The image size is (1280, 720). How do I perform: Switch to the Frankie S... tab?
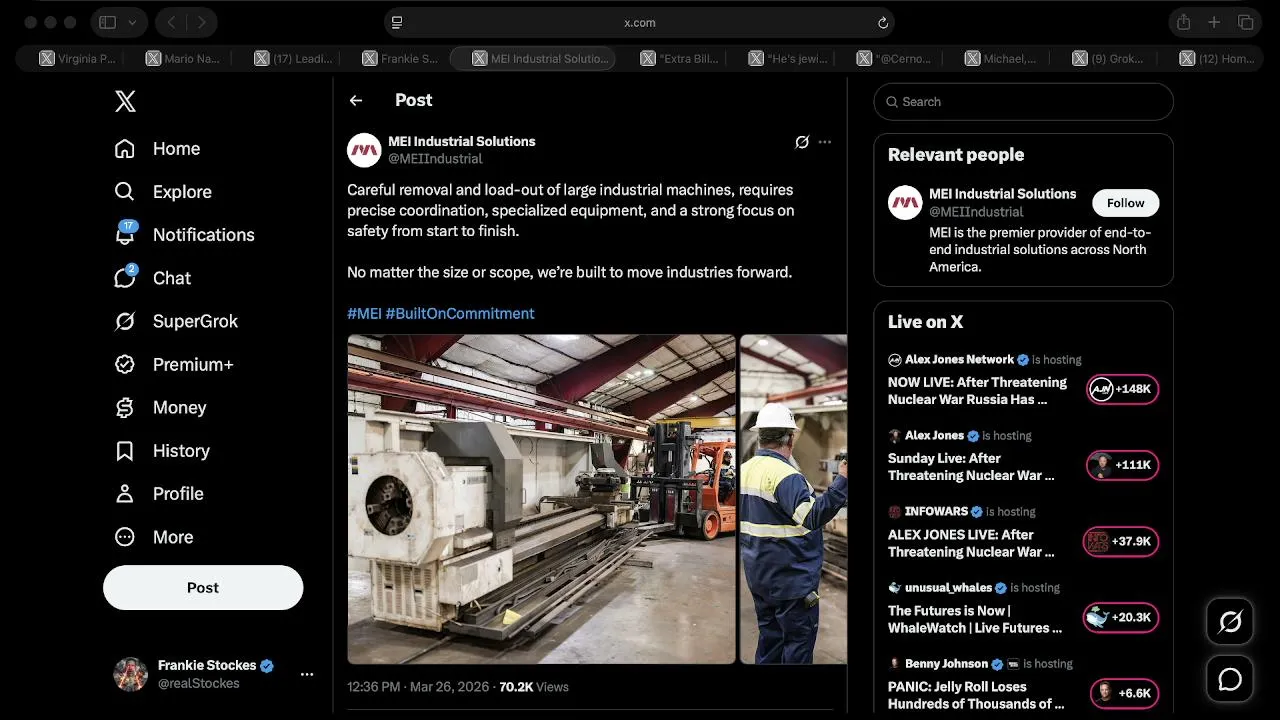(x=400, y=59)
